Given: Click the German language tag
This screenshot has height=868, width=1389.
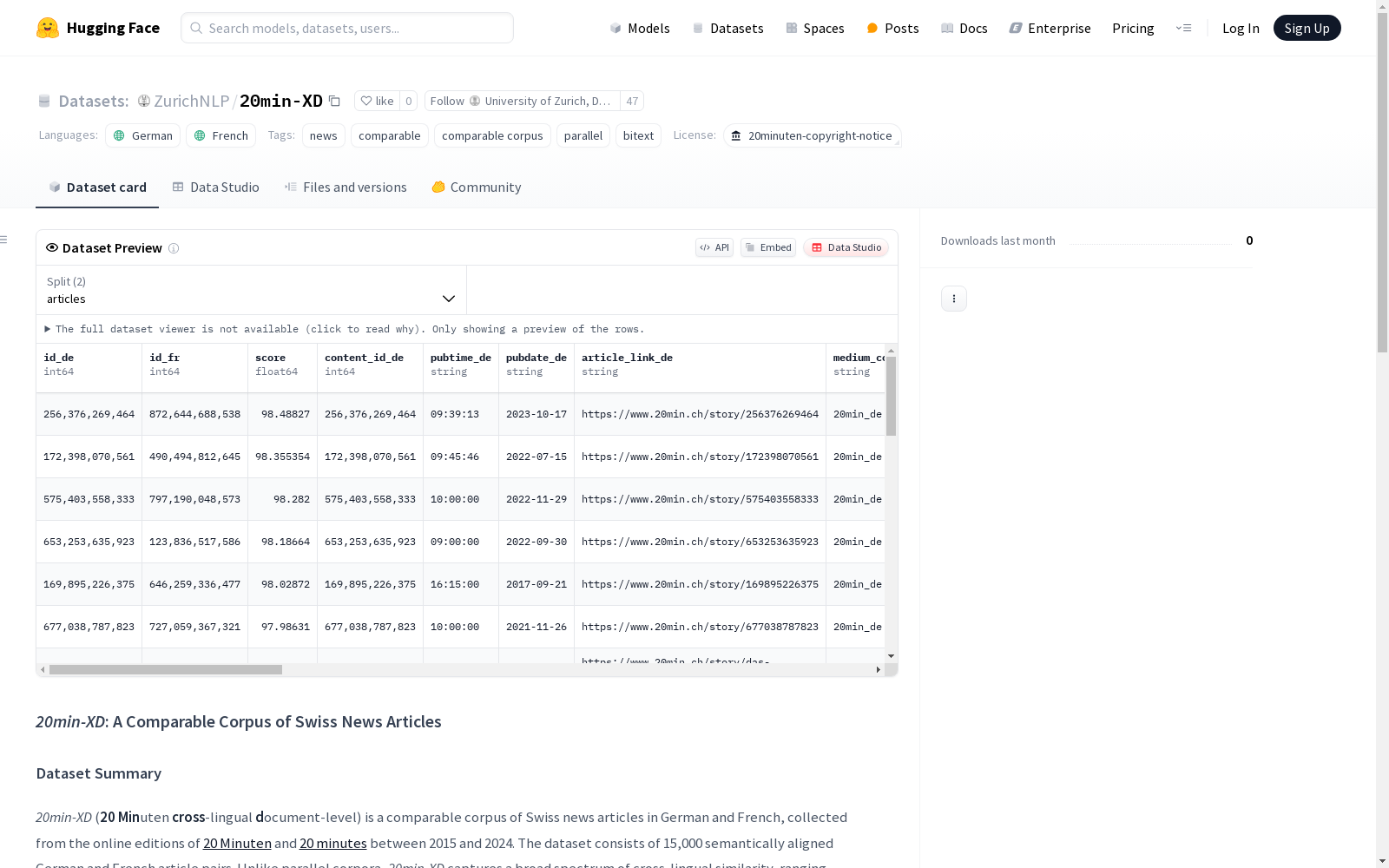Looking at the screenshot, I should (143, 135).
